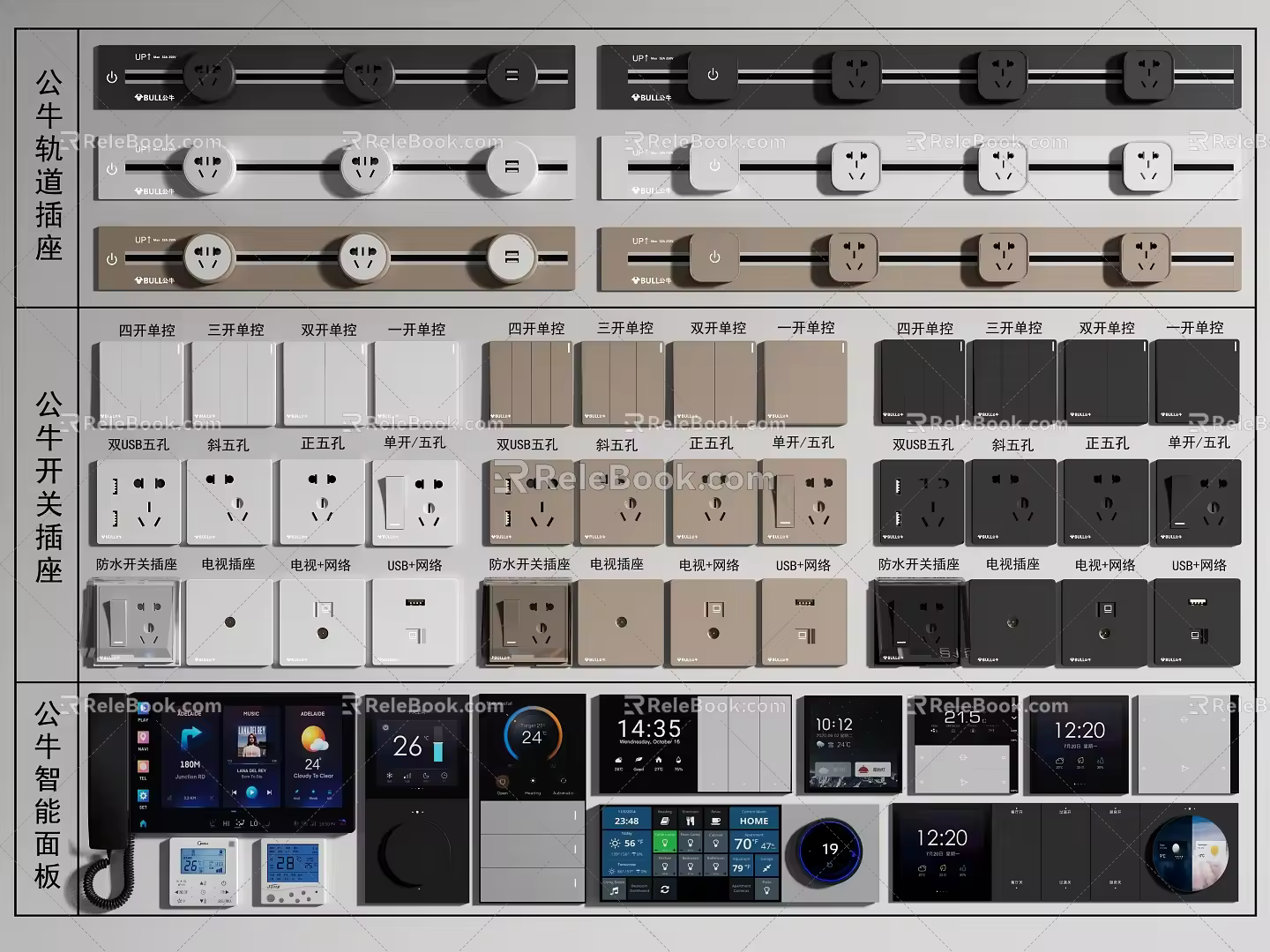Select beige 正五孔 socket
Image resolution: width=1270 pixels, height=952 pixels.
(713, 501)
